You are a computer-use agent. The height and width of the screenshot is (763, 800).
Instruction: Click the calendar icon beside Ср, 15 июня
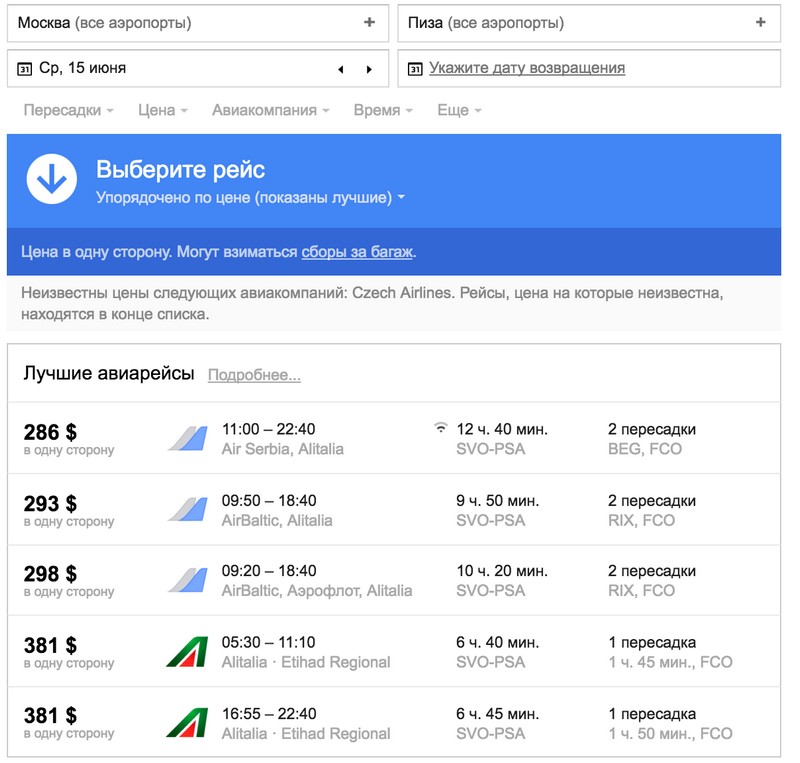coord(24,69)
